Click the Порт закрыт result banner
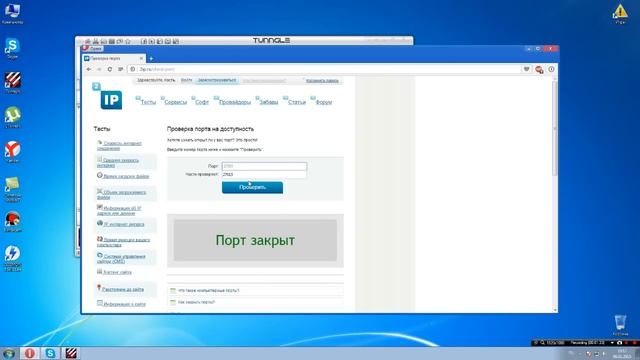The width and height of the screenshot is (640, 360). pos(255,240)
